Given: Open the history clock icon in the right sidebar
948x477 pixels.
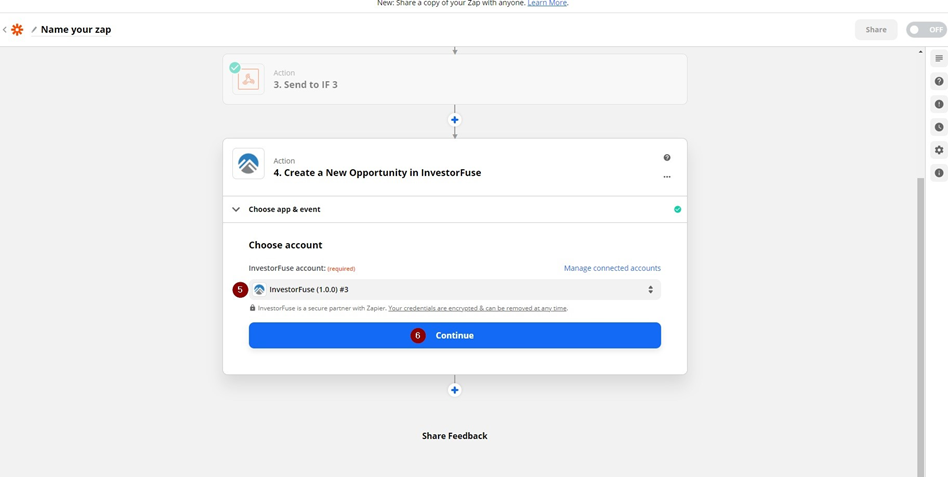Looking at the screenshot, I should pos(939,127).
